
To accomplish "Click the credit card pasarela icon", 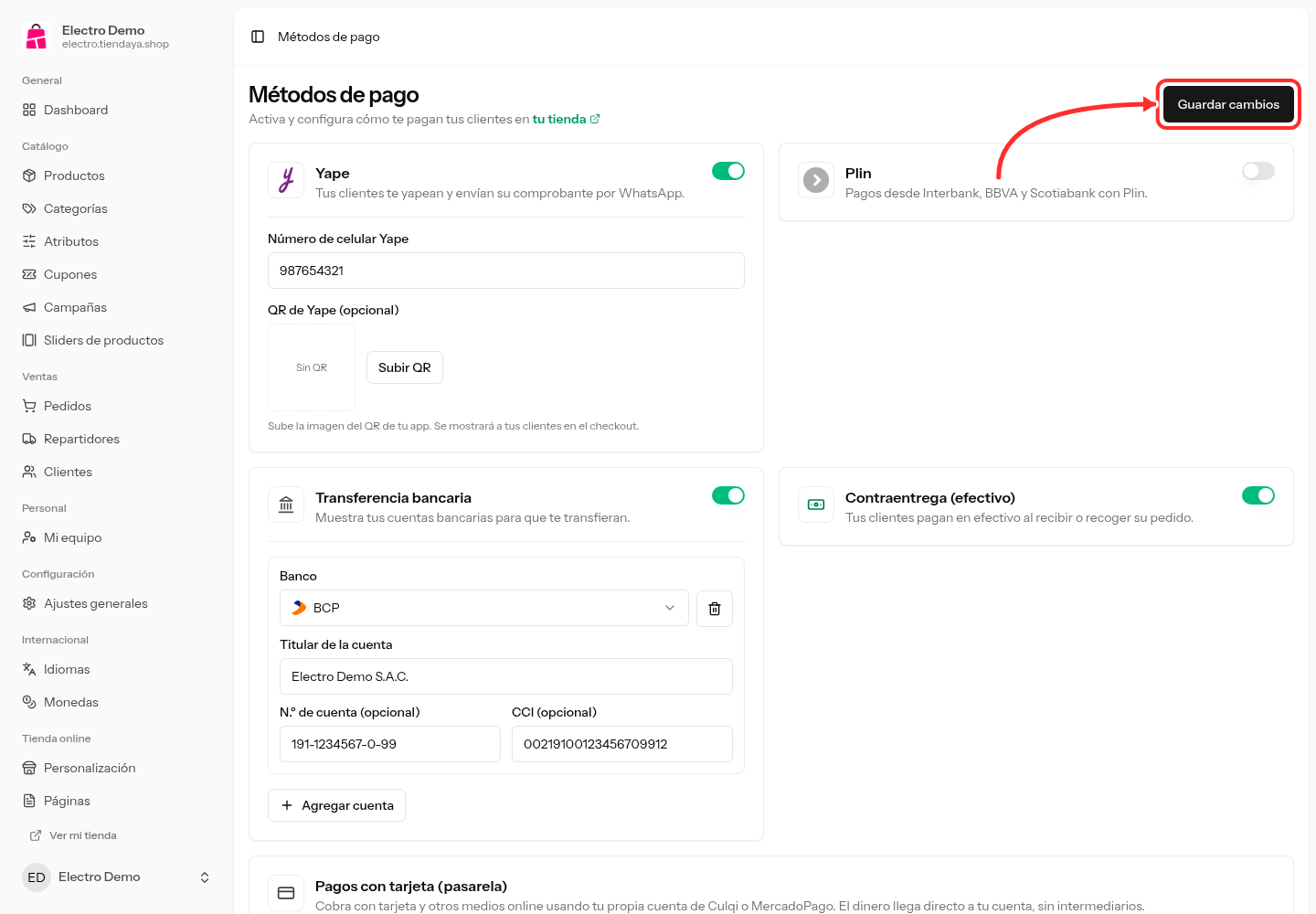I will pyautogui.click(x=286, y=893).
